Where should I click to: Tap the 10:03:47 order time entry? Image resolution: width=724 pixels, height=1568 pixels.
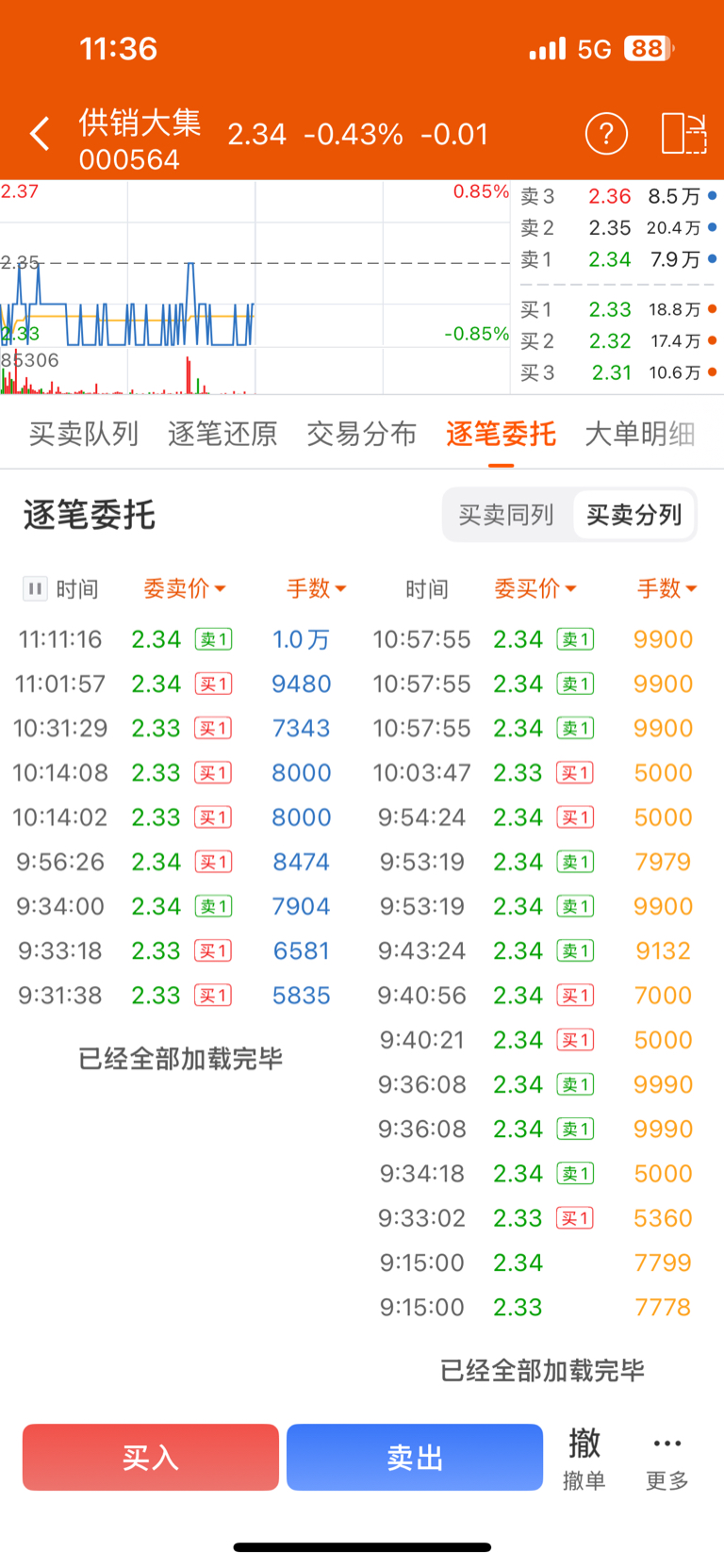421,773
